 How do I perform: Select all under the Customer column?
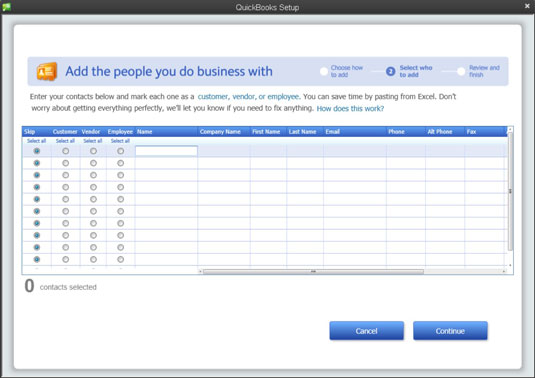point(65,141)
